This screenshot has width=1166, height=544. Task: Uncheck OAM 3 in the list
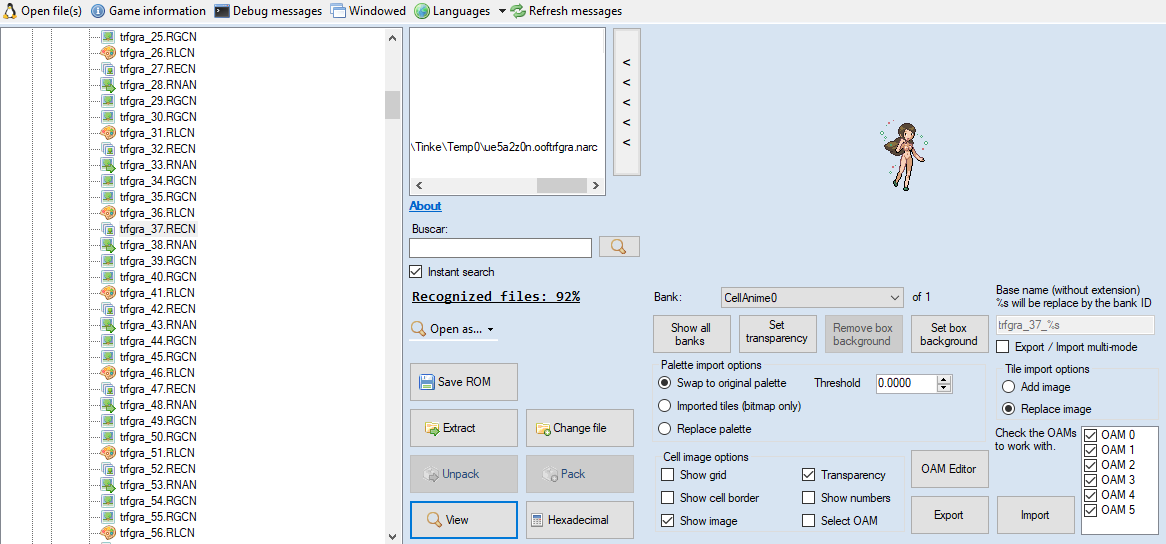tap(1091, 479)
